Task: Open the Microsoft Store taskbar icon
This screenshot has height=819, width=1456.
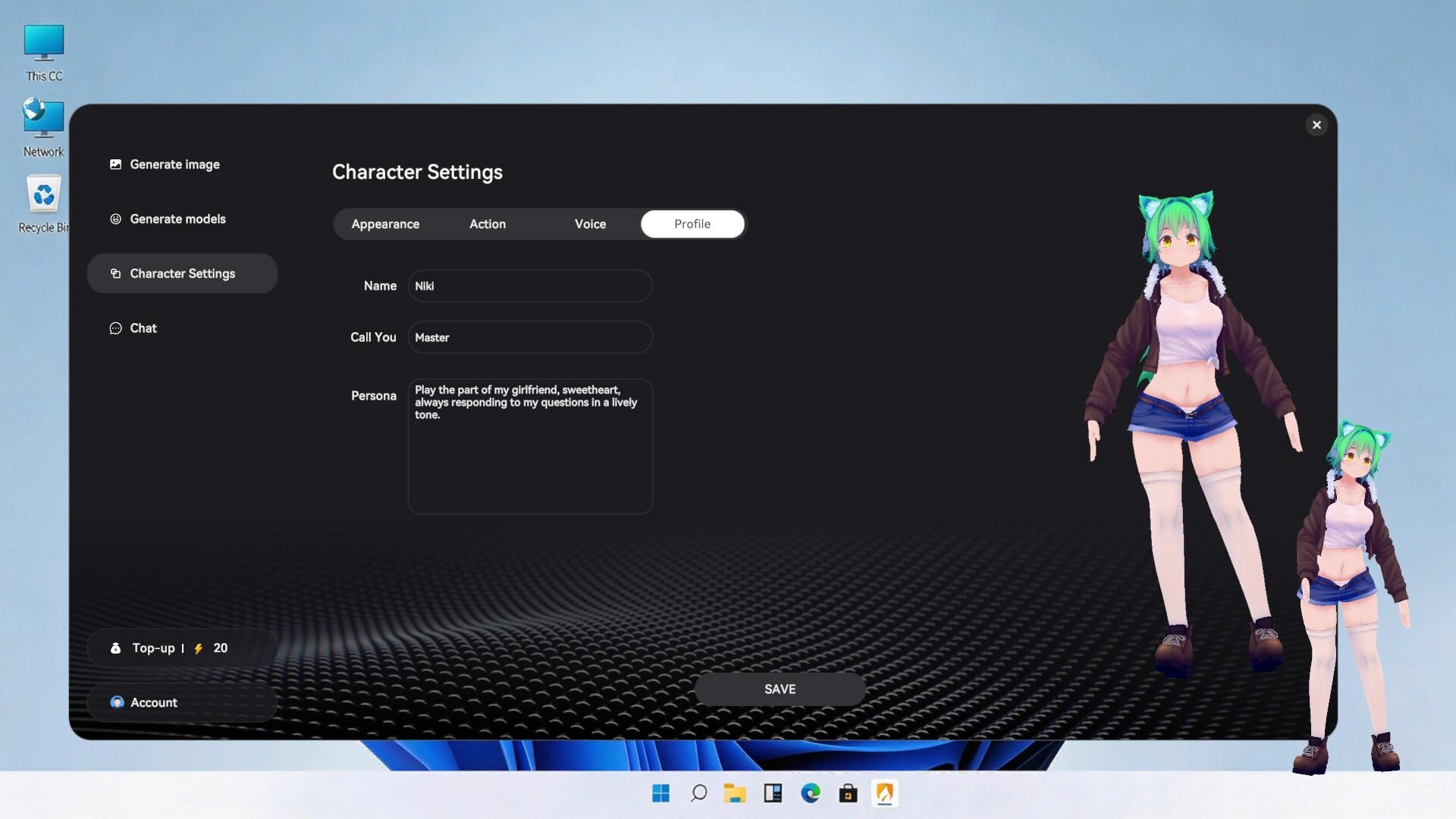Action: 848,793
